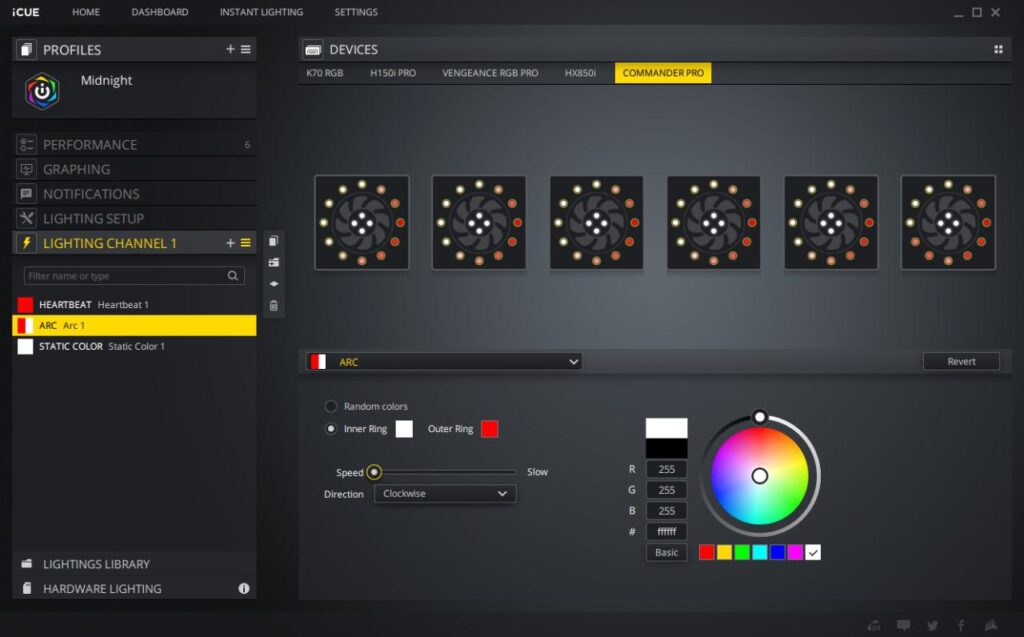
Task: Click the copy lighting effect icon
Action: pos(274,241)
